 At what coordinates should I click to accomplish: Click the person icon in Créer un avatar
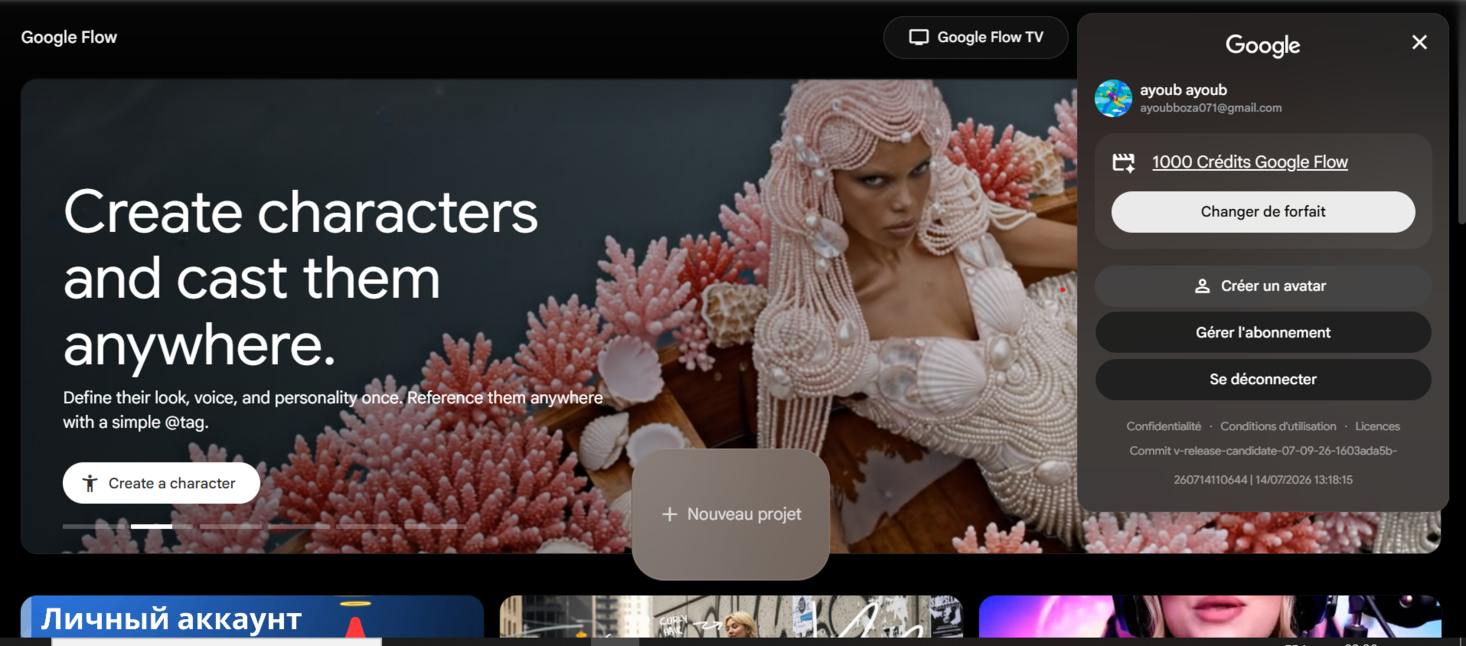(1202, 286)
